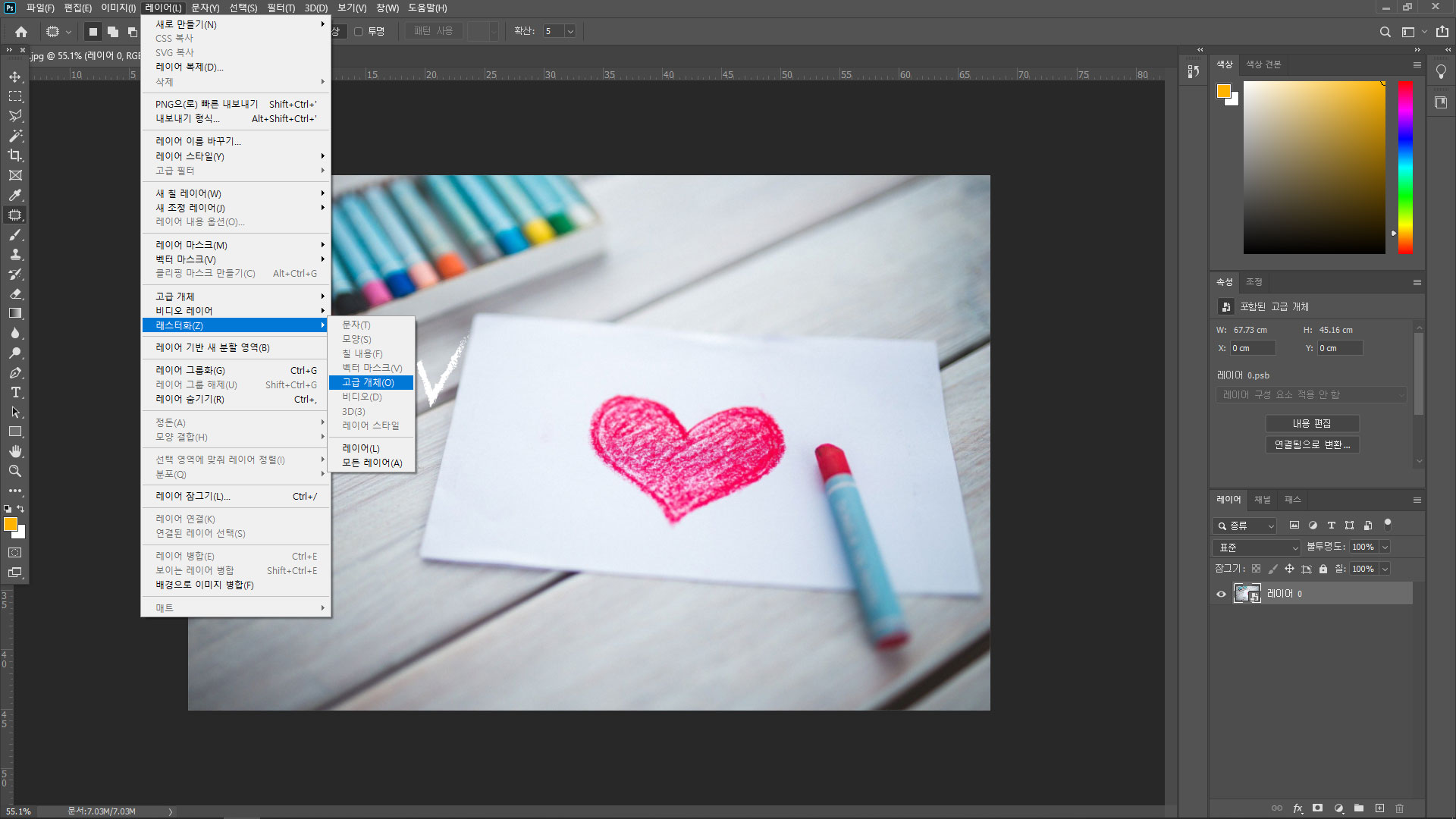Click the vertical hue spectrum slider
Image resolution: width=1456 pixels, height=819 pixels.
[x=1405, y=167]
